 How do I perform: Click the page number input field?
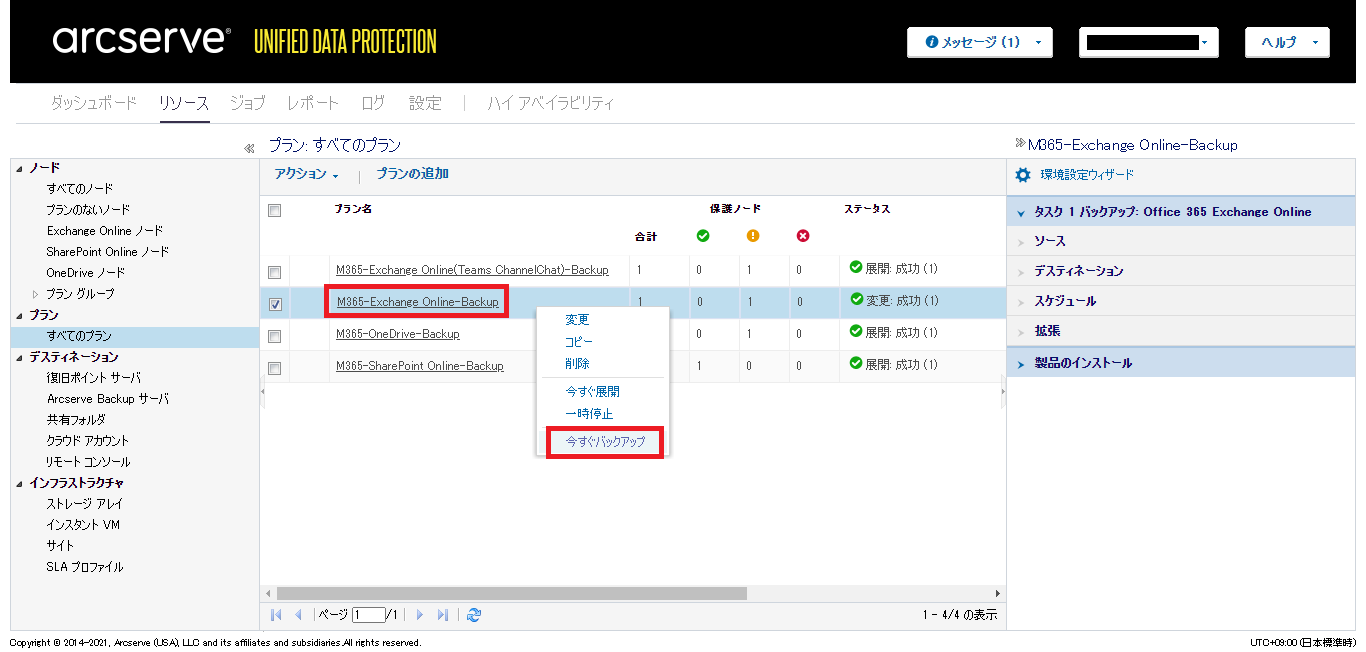(368, 615)
